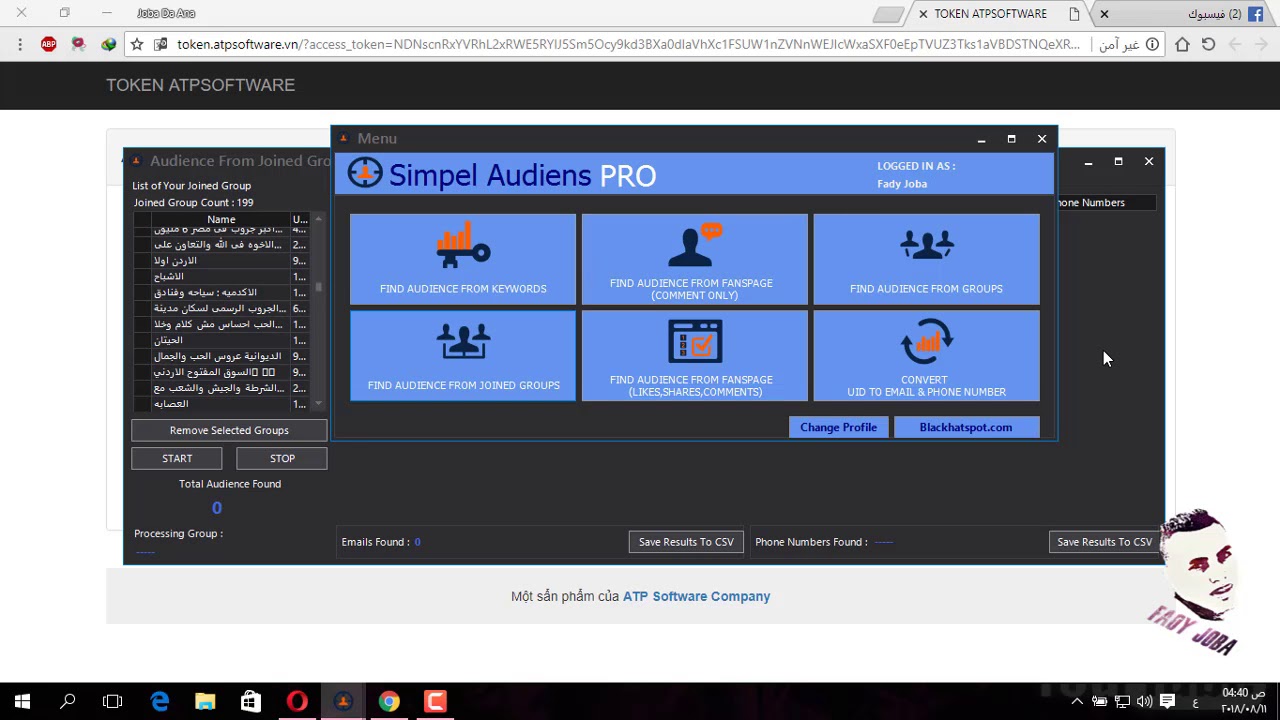The width and height of the screenshot is (1280, 720).
Task: Open a new browser tab
Action: pyautogui.click(x=888, y=14)
